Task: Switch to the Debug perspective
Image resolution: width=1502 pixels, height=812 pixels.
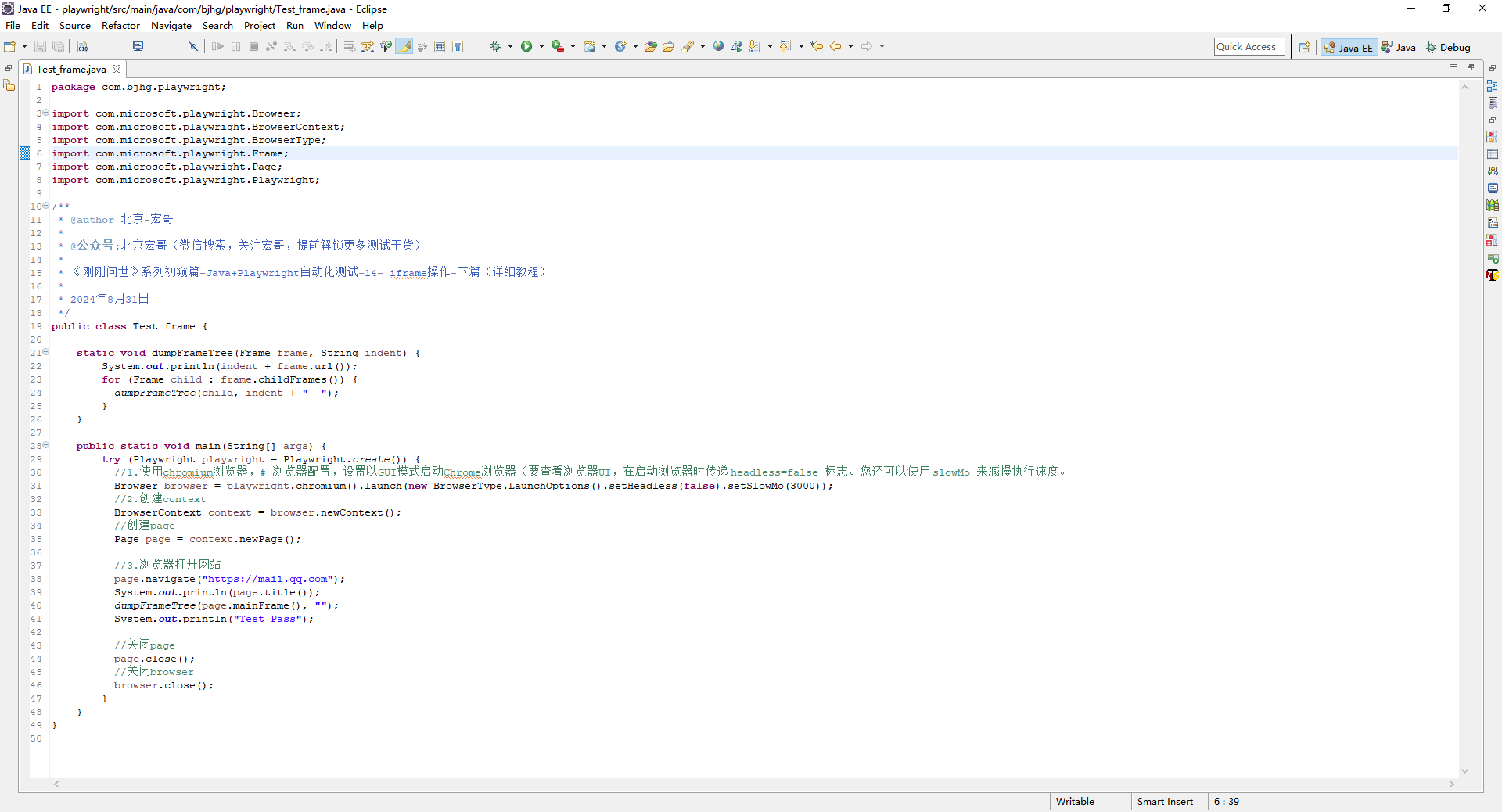Action: 1448,48
